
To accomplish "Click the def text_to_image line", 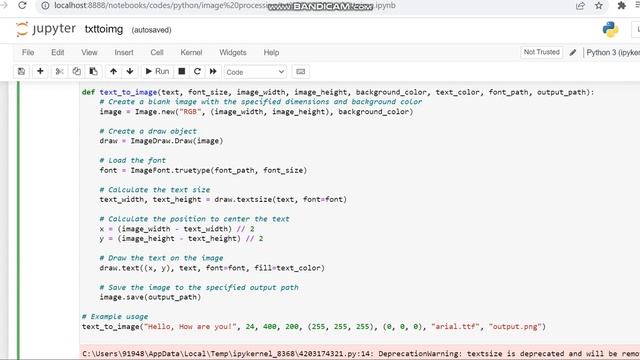I will (338, 92).
